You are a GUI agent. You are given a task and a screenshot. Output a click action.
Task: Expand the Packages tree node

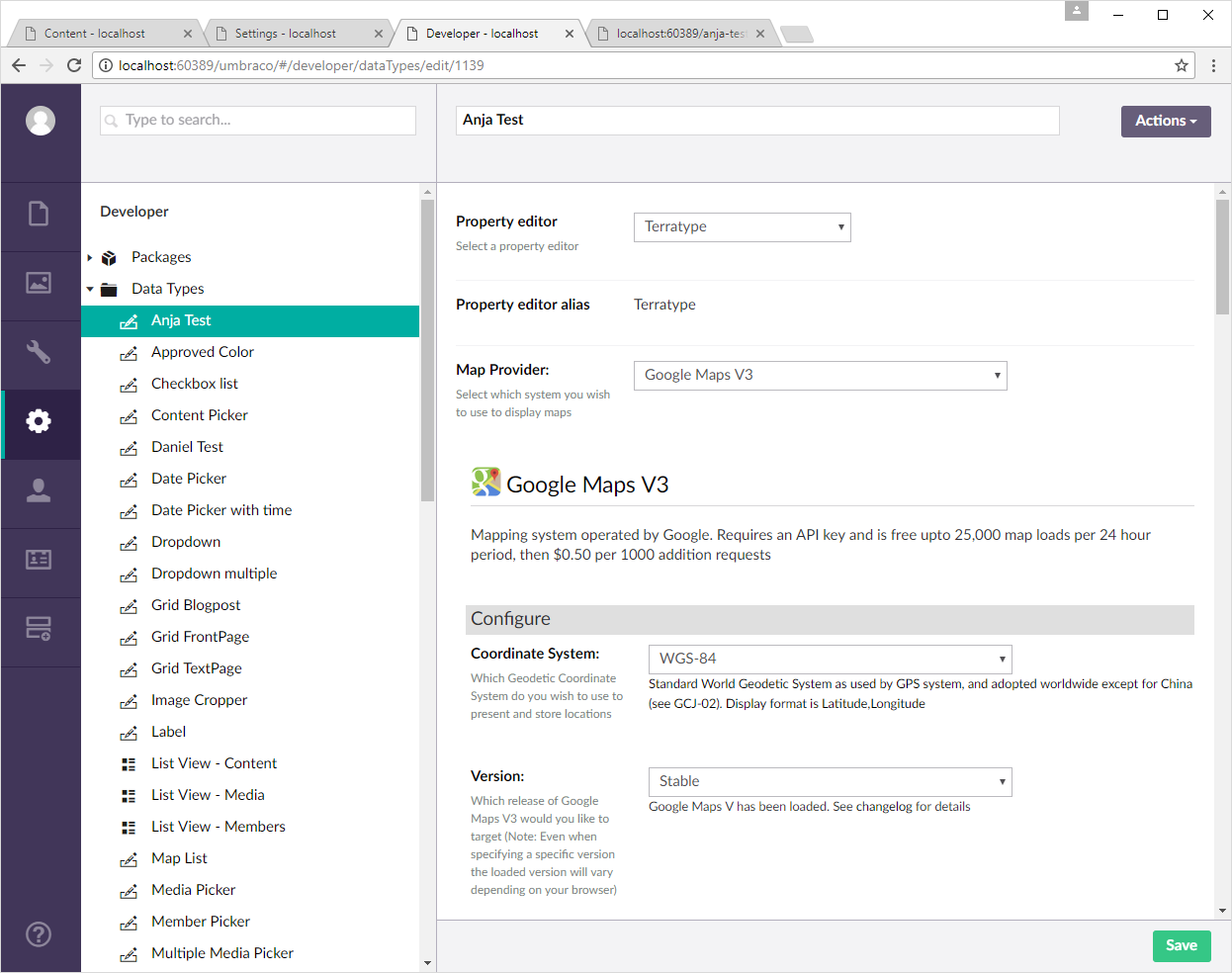pyautogui.click(x=89, y=258)
